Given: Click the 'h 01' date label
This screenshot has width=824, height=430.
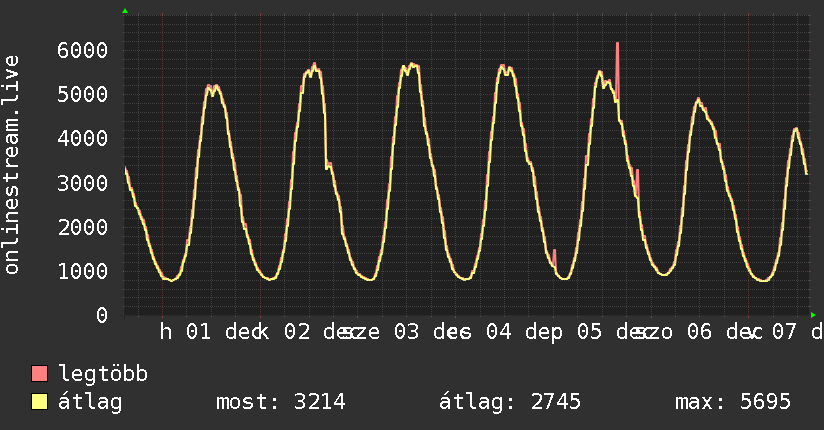Looking at the screenshot, I should point(186,333).
